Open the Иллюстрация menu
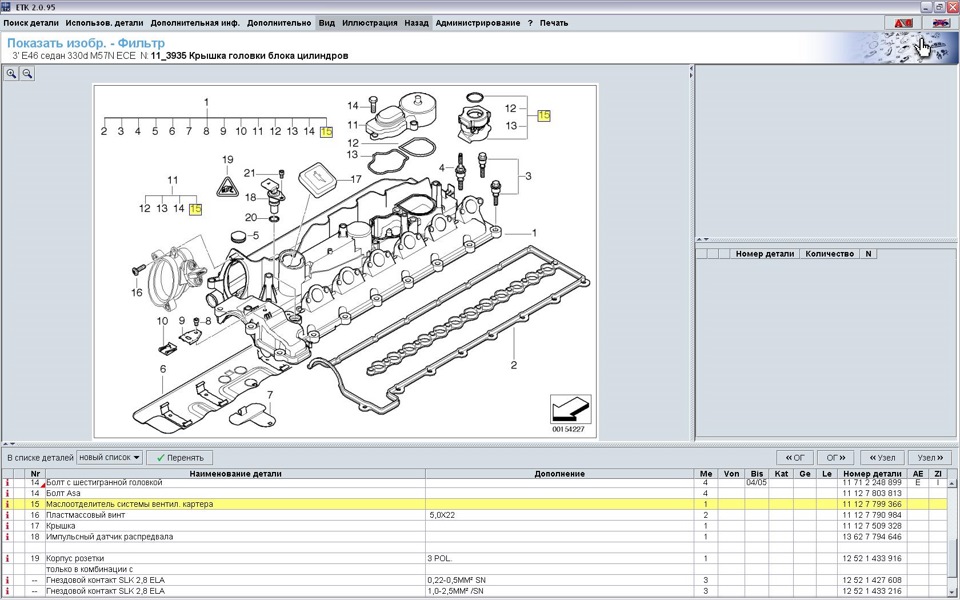Screen dimensions: 960x600 click(369, 23)
